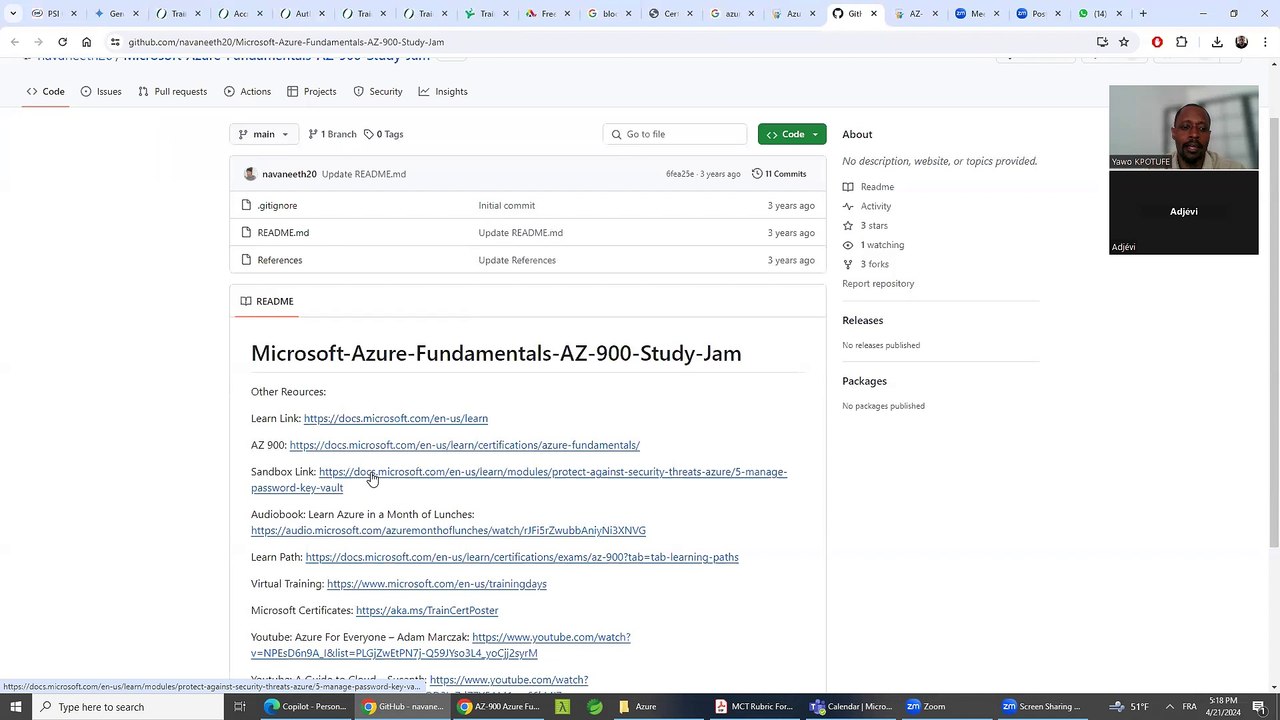Open the MCT Rubric PDF taskbar item

click(x=754, y=707)
